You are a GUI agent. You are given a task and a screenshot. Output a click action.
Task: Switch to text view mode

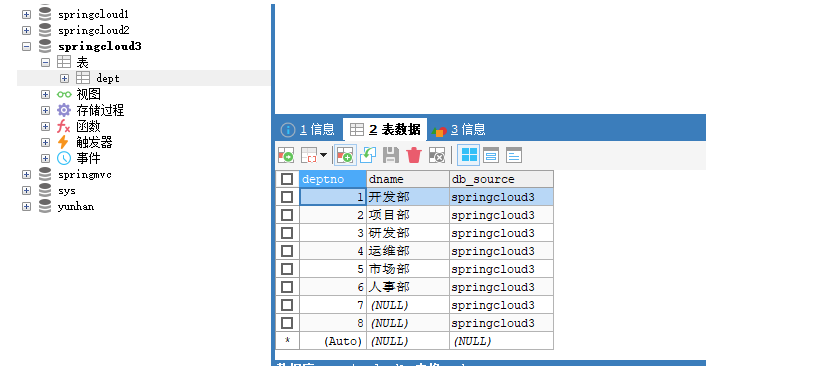[x=514, y=155]
